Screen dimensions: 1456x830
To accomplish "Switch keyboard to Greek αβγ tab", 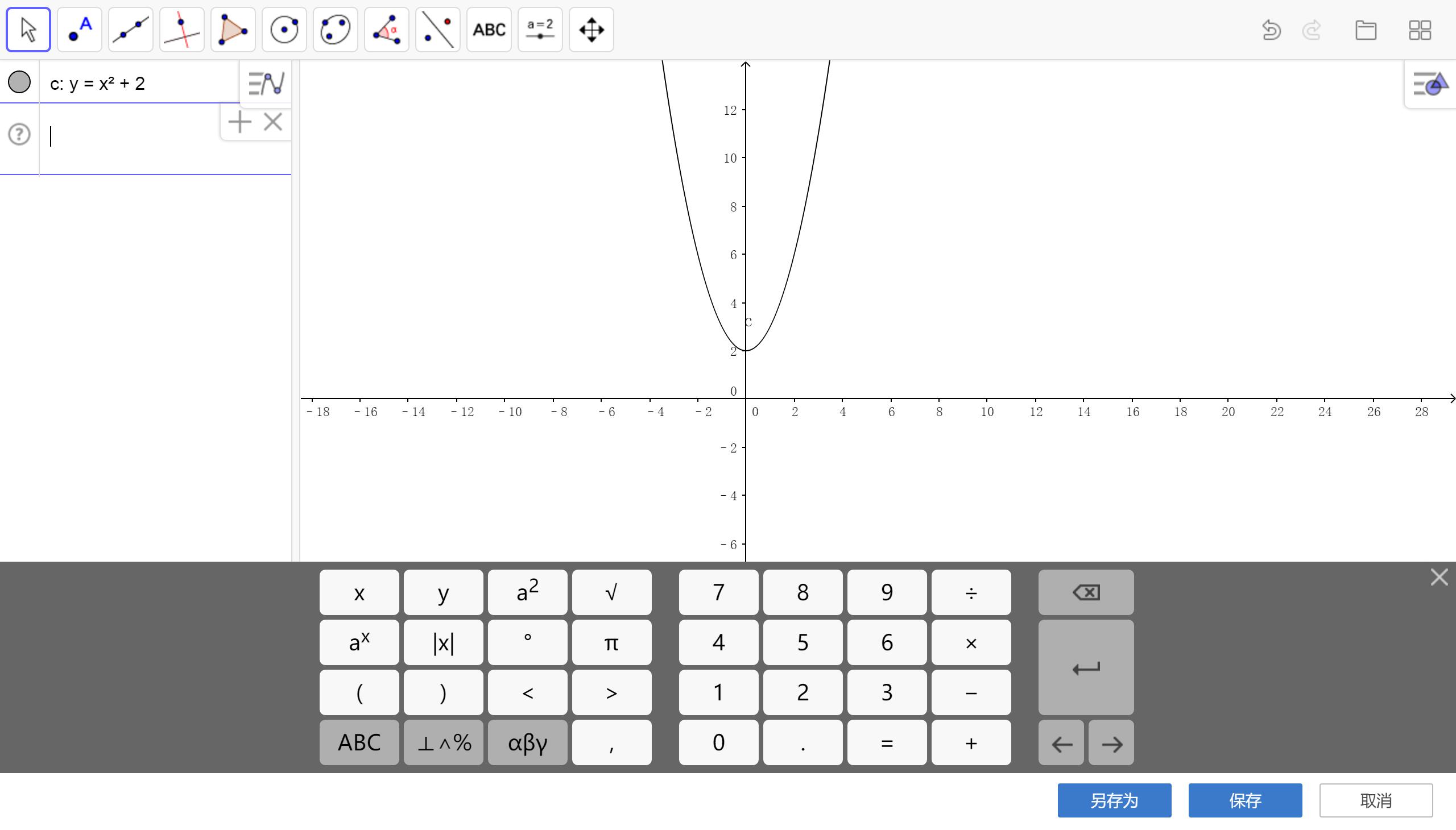I will click(x=527, y=742).
